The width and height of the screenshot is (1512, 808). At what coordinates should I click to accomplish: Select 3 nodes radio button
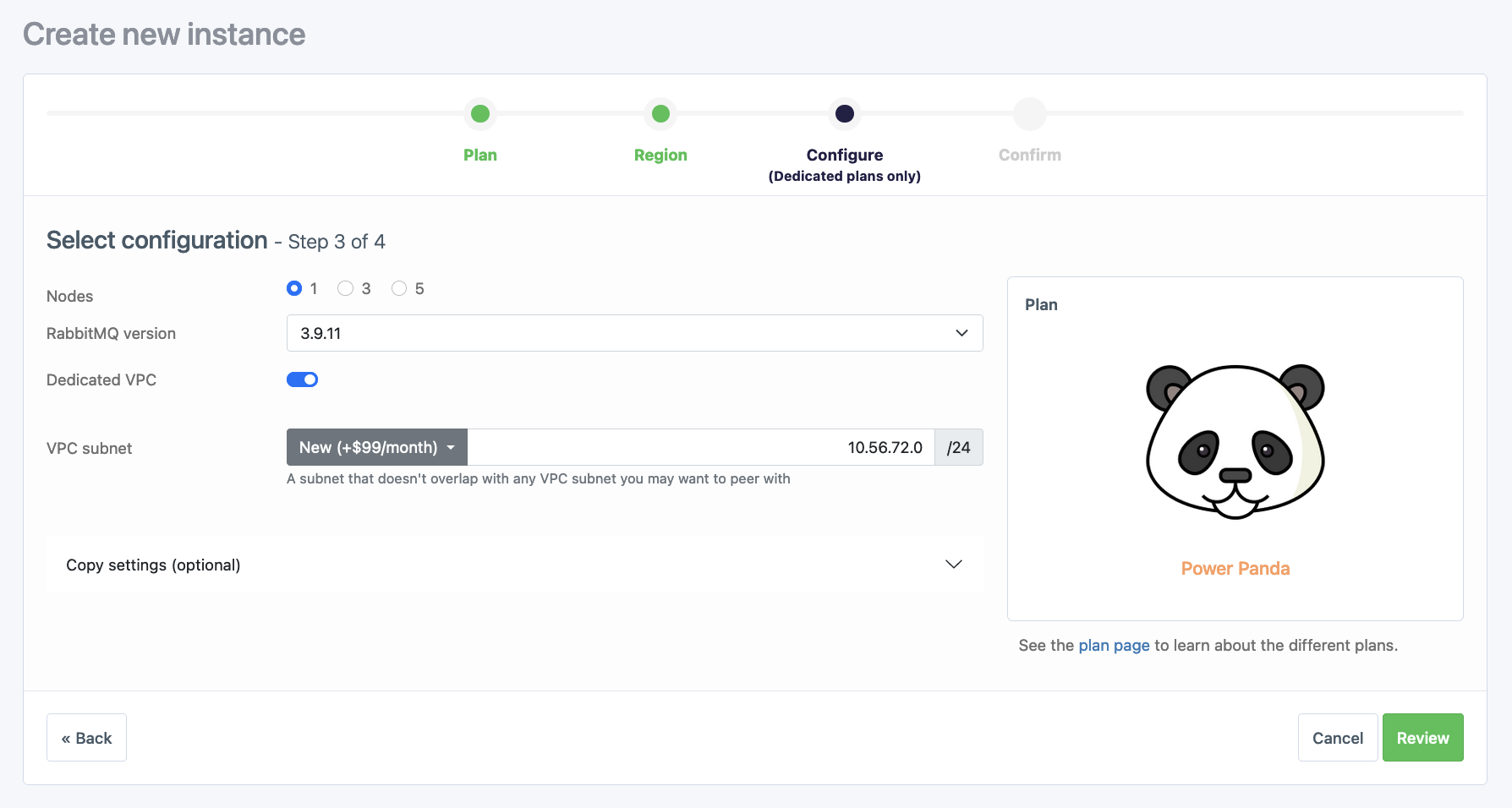click(x=345, y=288)
